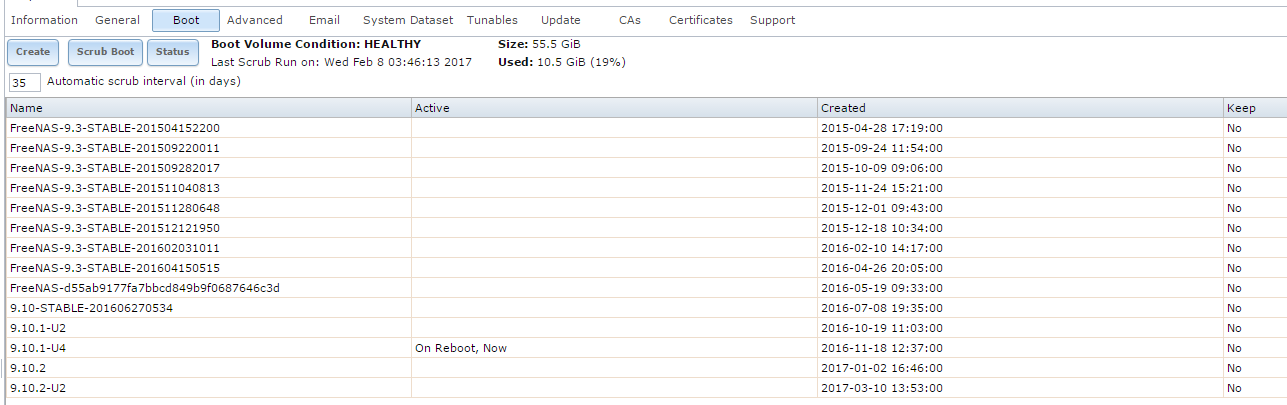Click created date 2016-07-08 19:35:00
1287x405 pixels.
(882, 308)
